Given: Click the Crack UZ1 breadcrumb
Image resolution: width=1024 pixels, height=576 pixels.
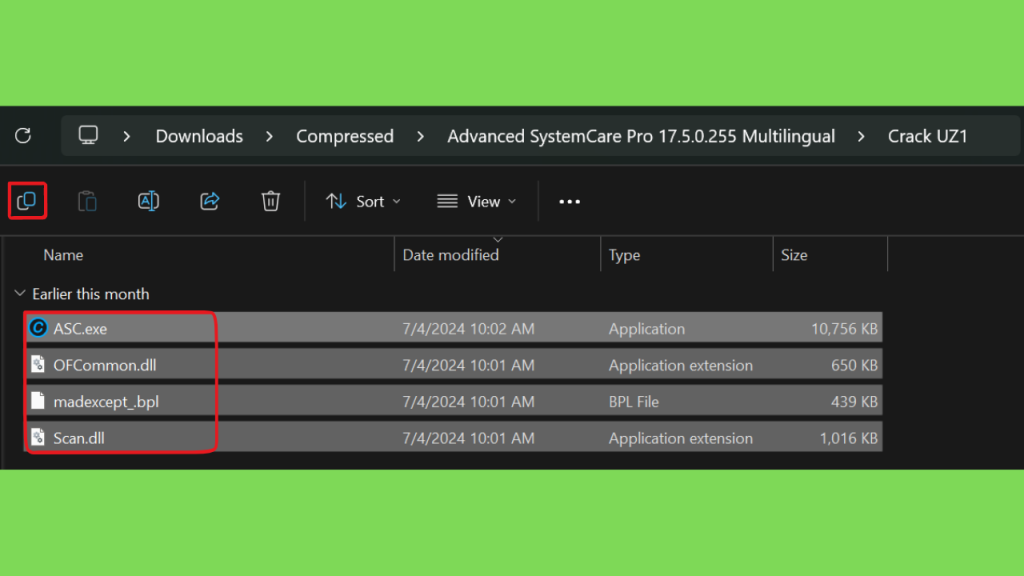Looking at the screenshot, I should click(927, 136).
